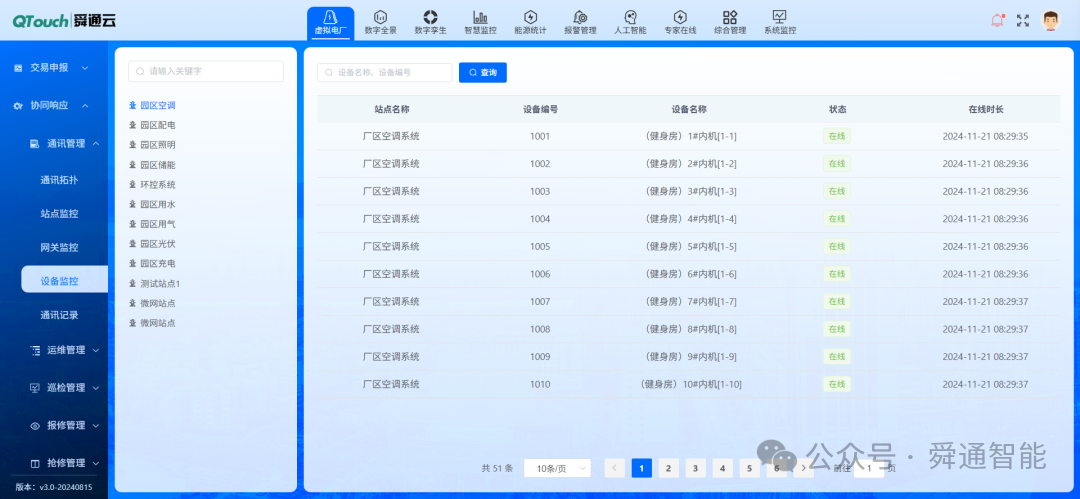Expand the 交易申报 sidebar menu
The width and height of the screenshot is (1080, 499).
pyautogui.click(x=54, y=68)
